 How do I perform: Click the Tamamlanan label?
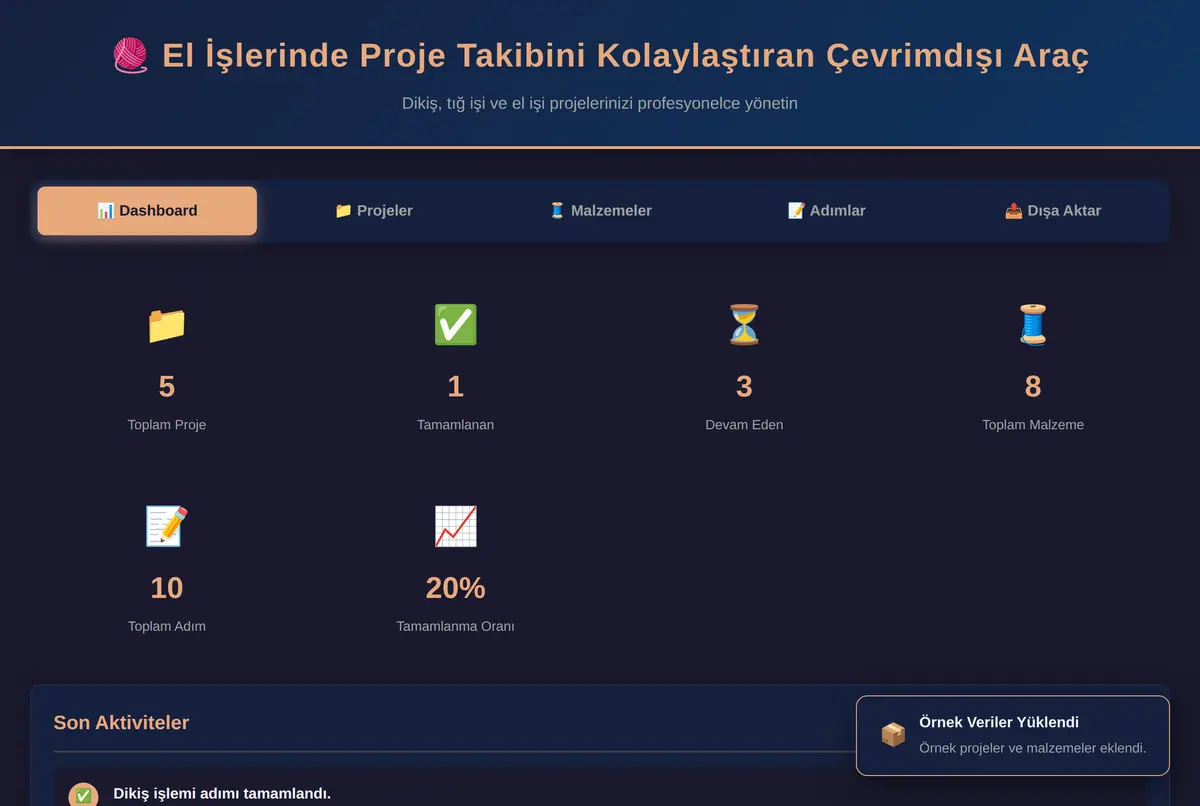[x=455, y=425]
